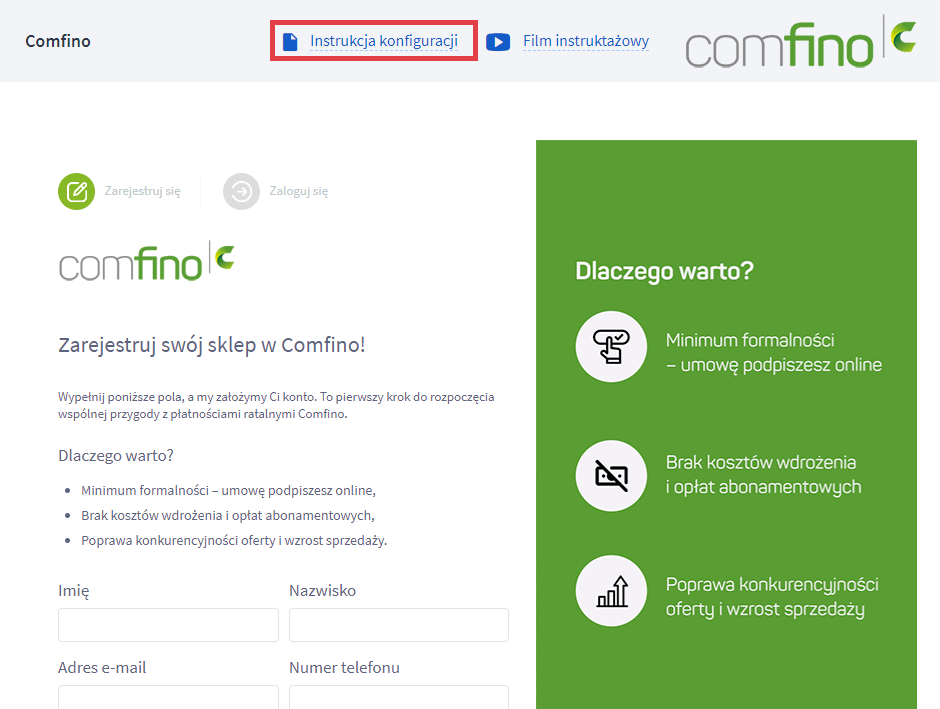Open the Instrukcja konfiguracji link
The width and height of the screenshot is (940, 709).
tap(383, 41)
